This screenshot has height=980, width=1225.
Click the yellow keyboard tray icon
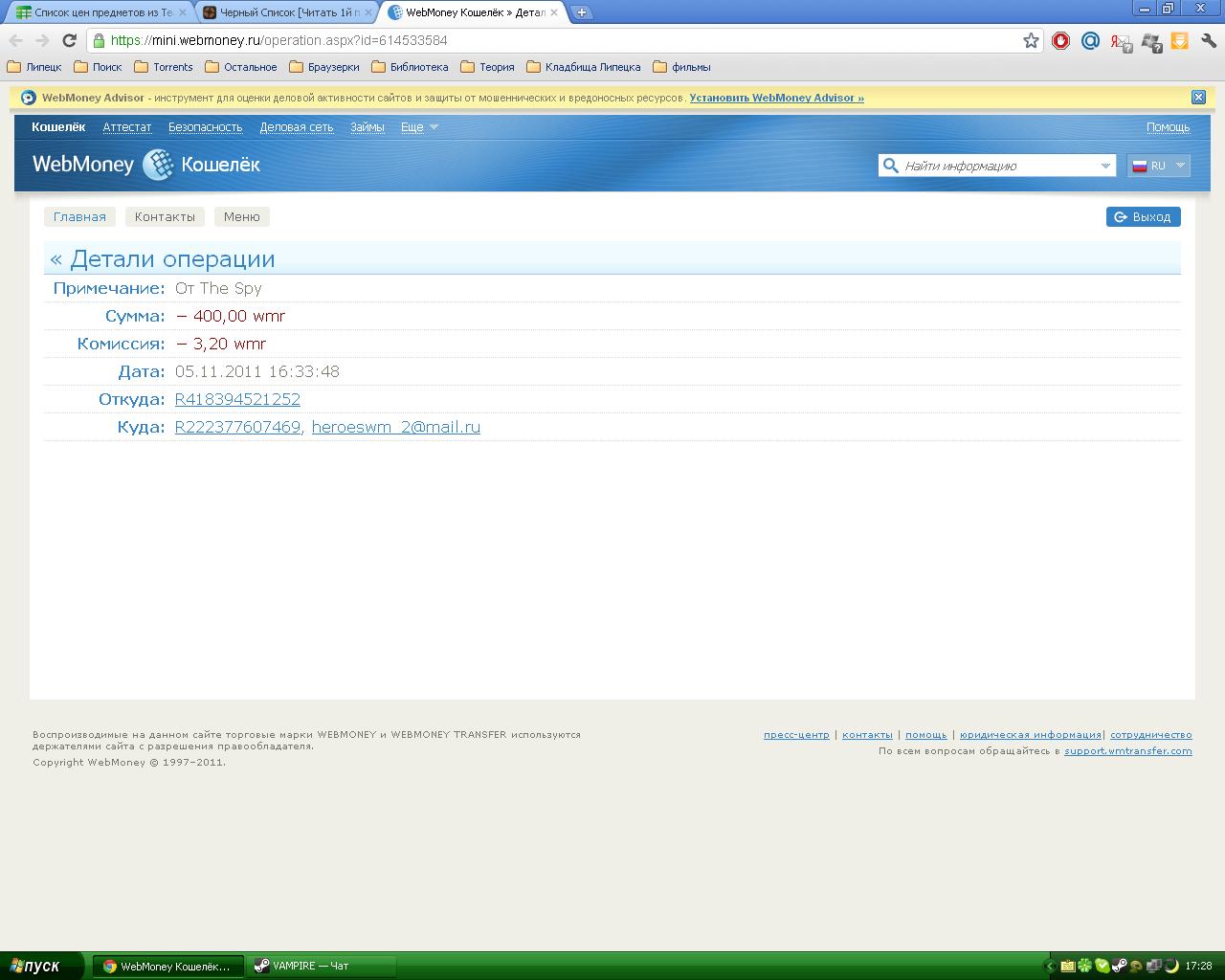(1067, 966)
